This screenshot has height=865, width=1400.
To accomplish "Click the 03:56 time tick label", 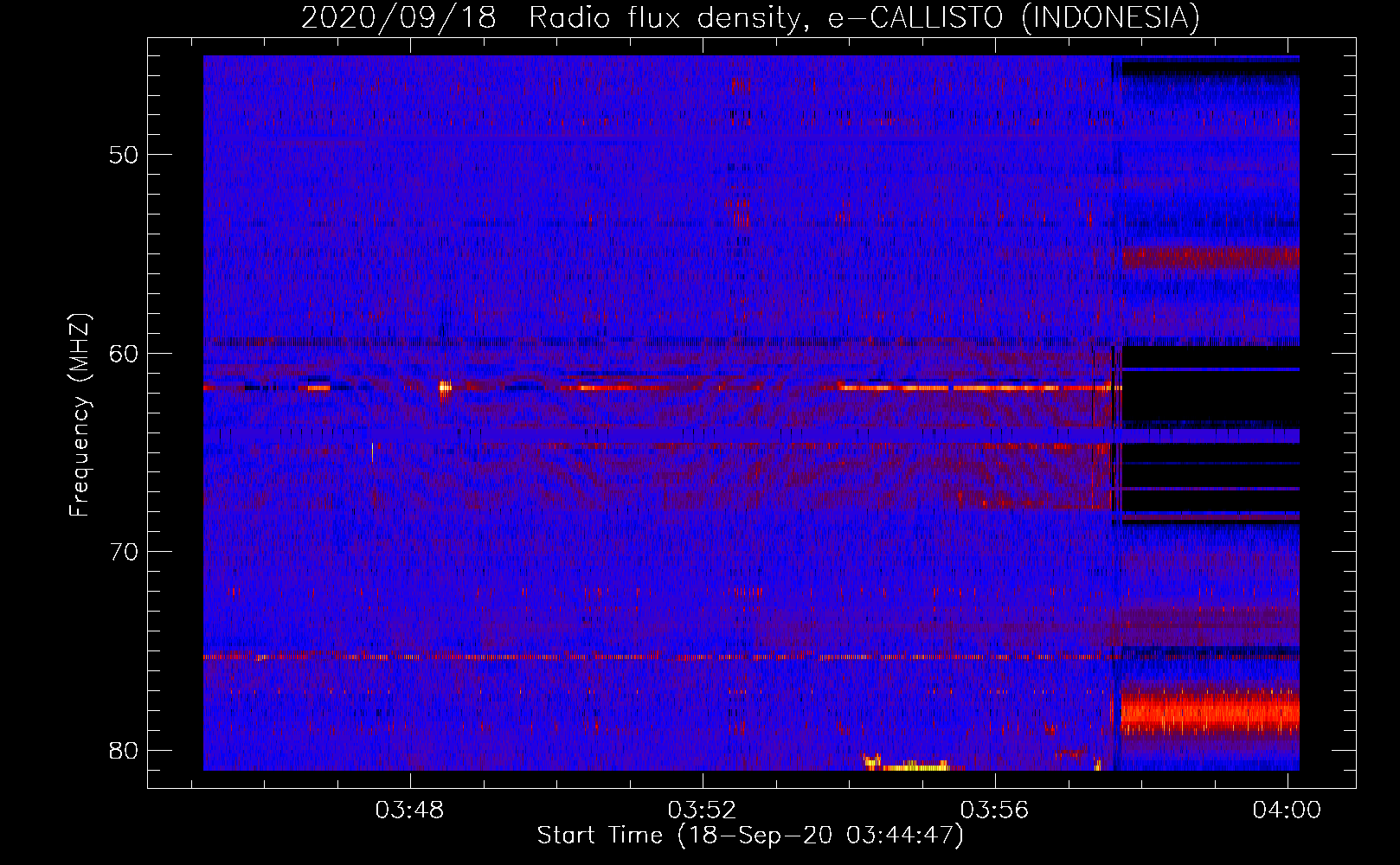I will [x=994, y=810].
